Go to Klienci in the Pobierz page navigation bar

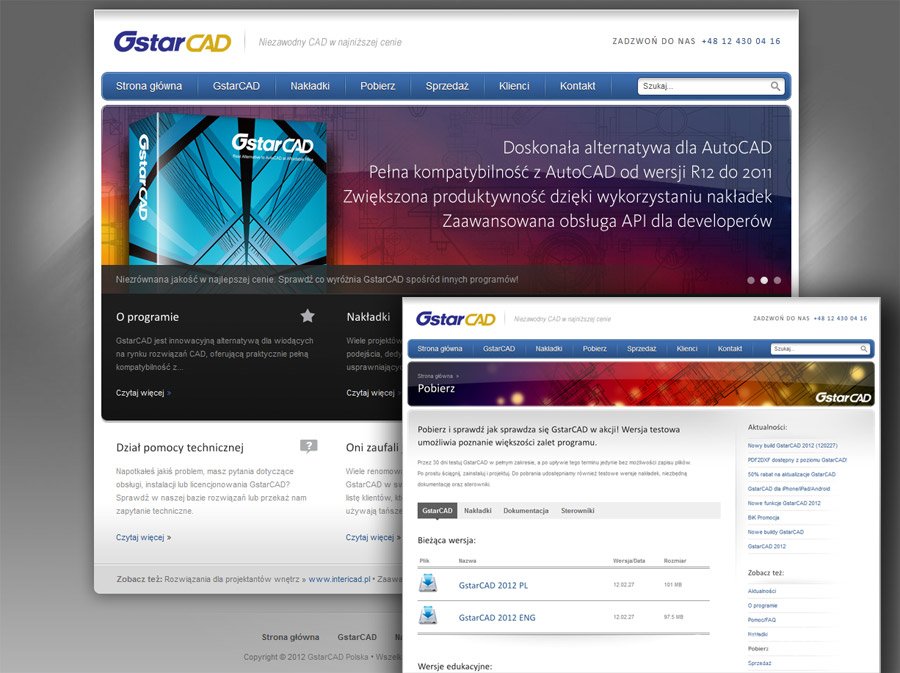point(687,349)
